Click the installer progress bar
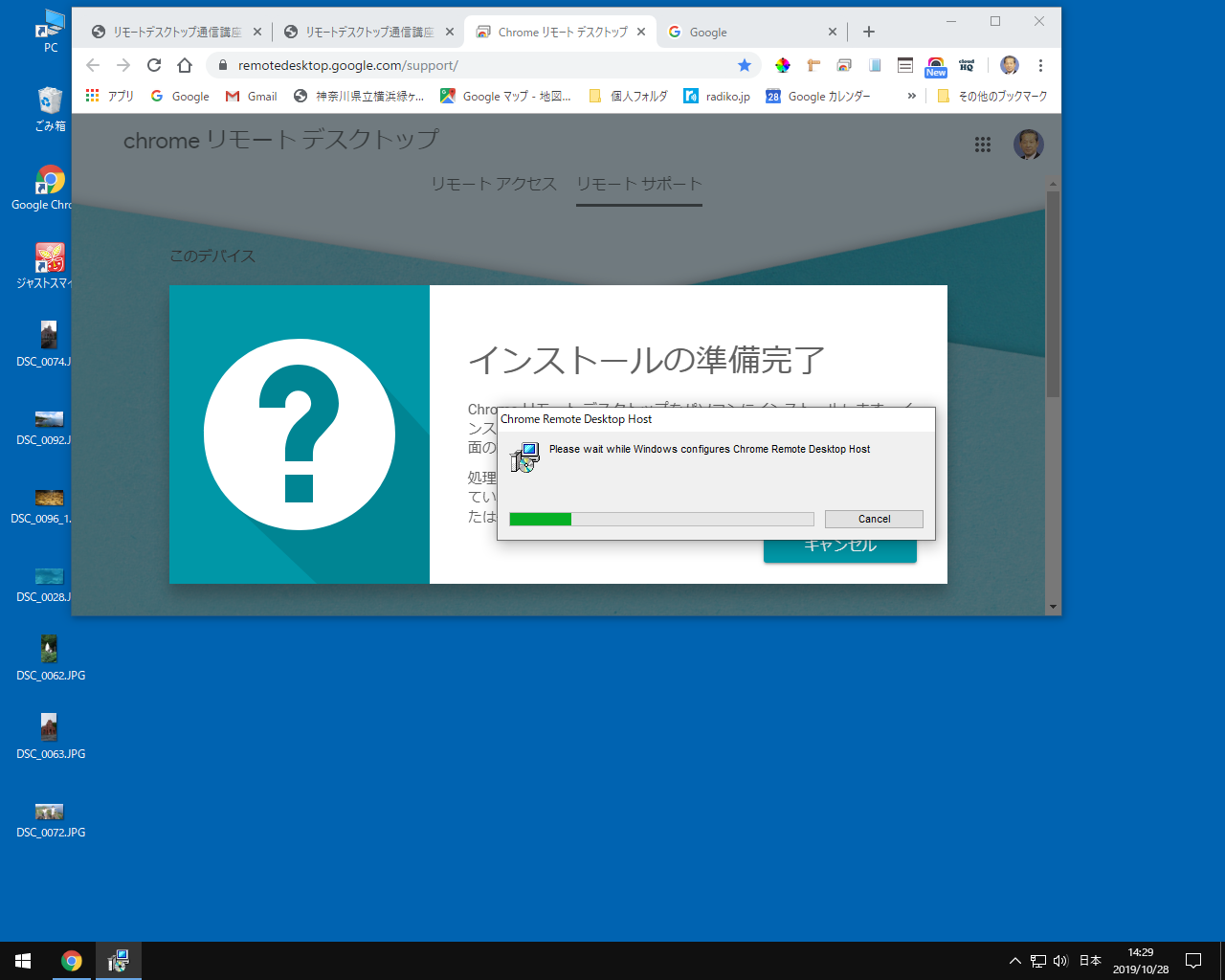The width and height of the screenshot is (1225, 980). click(x=661, y=519)
